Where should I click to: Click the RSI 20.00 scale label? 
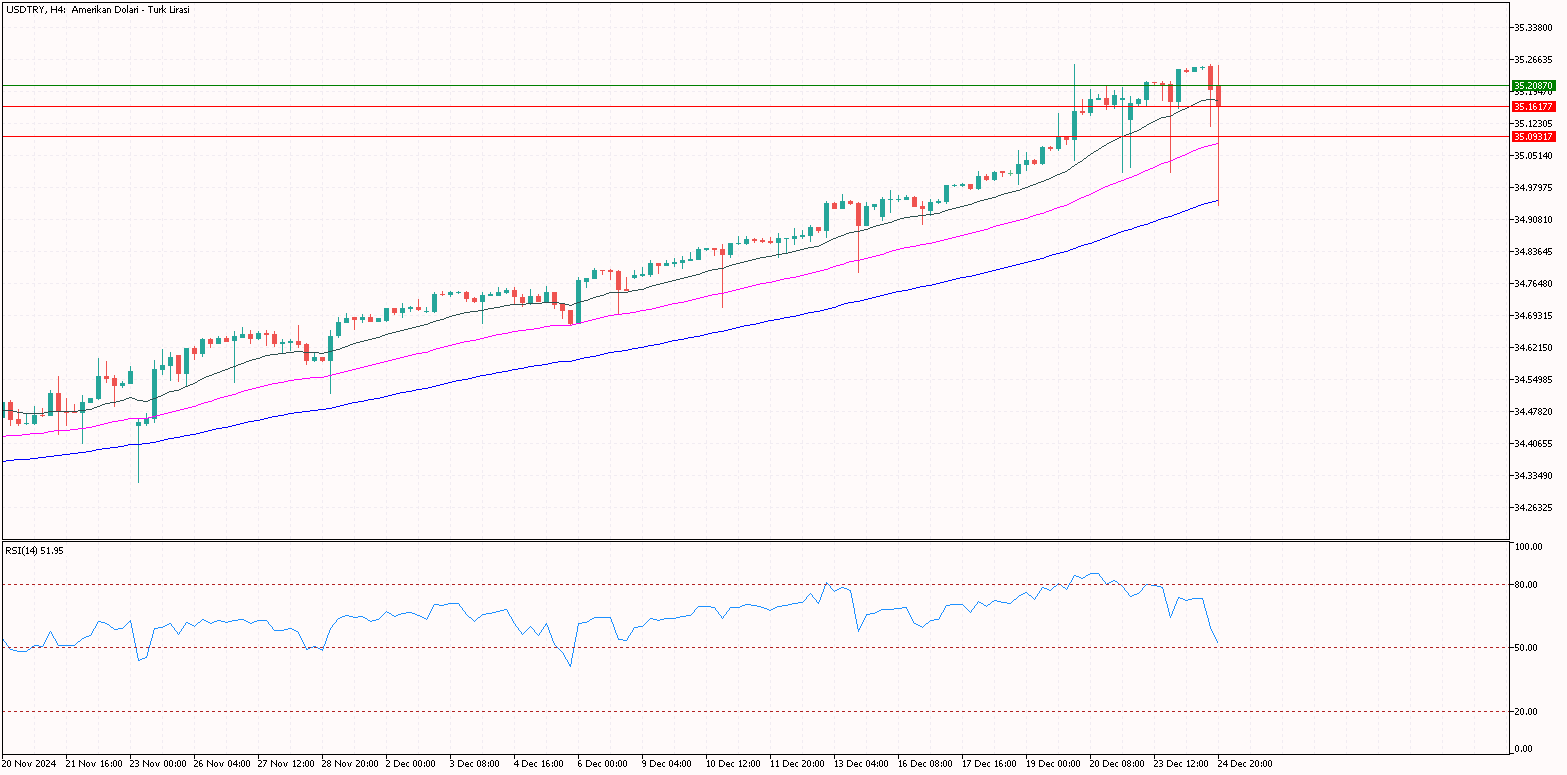(1527, 712)
